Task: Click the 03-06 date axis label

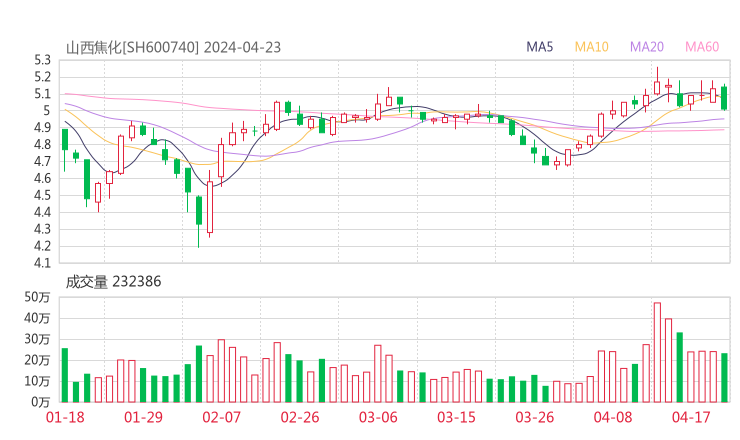Action: (378, 417)
